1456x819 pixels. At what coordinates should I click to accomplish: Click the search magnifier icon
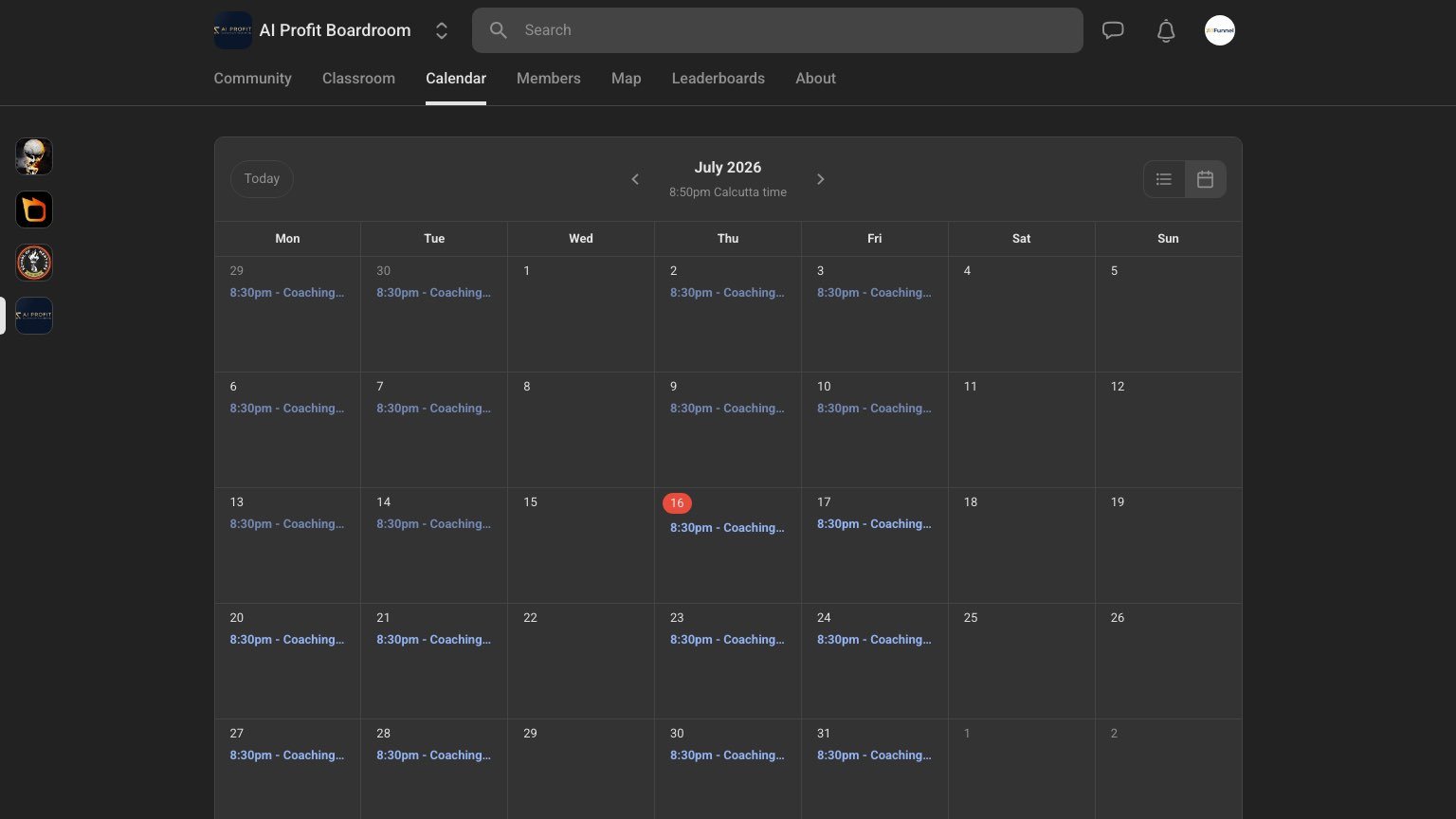499,30
